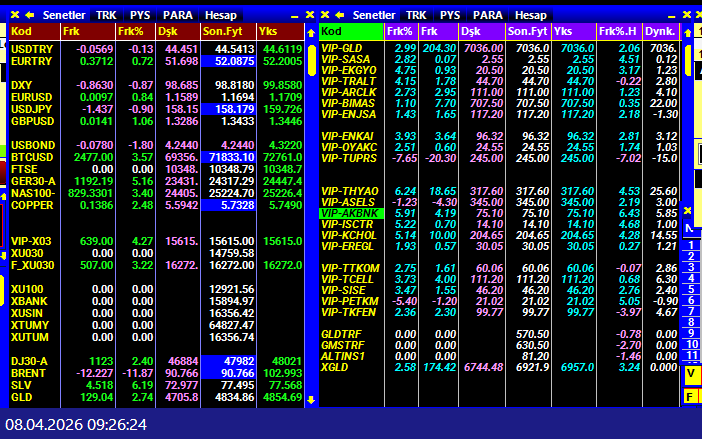The width and height of the screenshot is (702, 439).
Task: Click purple Son.Fyt column header
Action: (x=528, y=31)
